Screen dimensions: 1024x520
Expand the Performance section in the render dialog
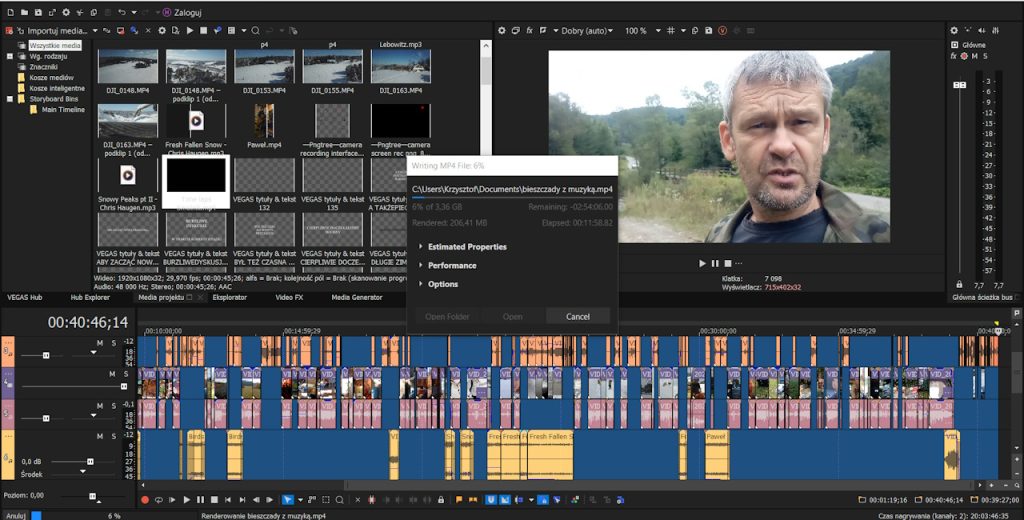(451, 265)
